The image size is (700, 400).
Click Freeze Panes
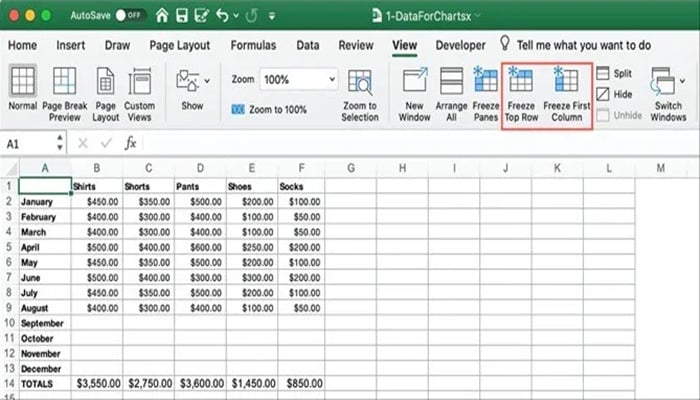(x=486, y=94)
